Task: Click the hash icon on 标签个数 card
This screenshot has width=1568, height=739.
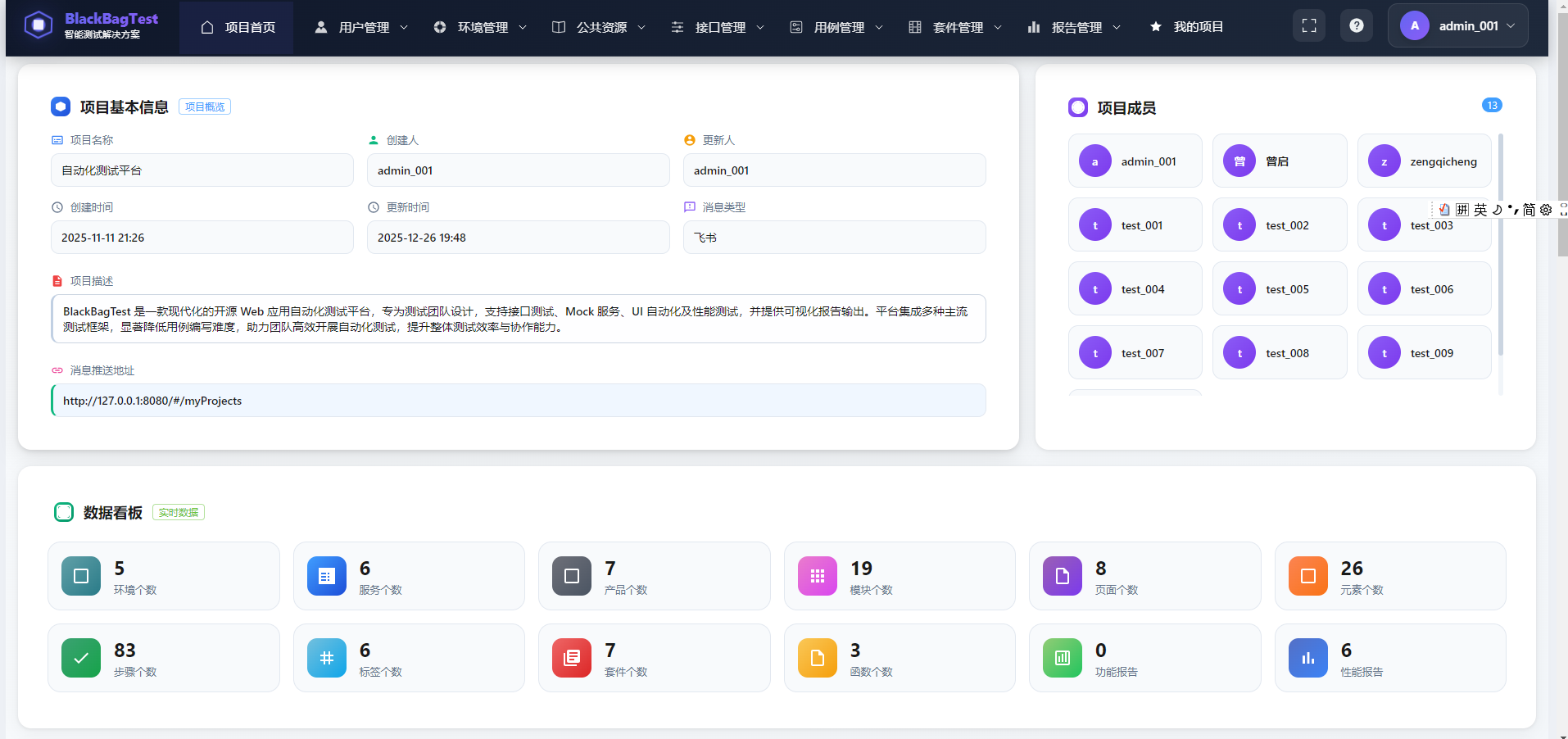Action: click(x=326, y=658)
